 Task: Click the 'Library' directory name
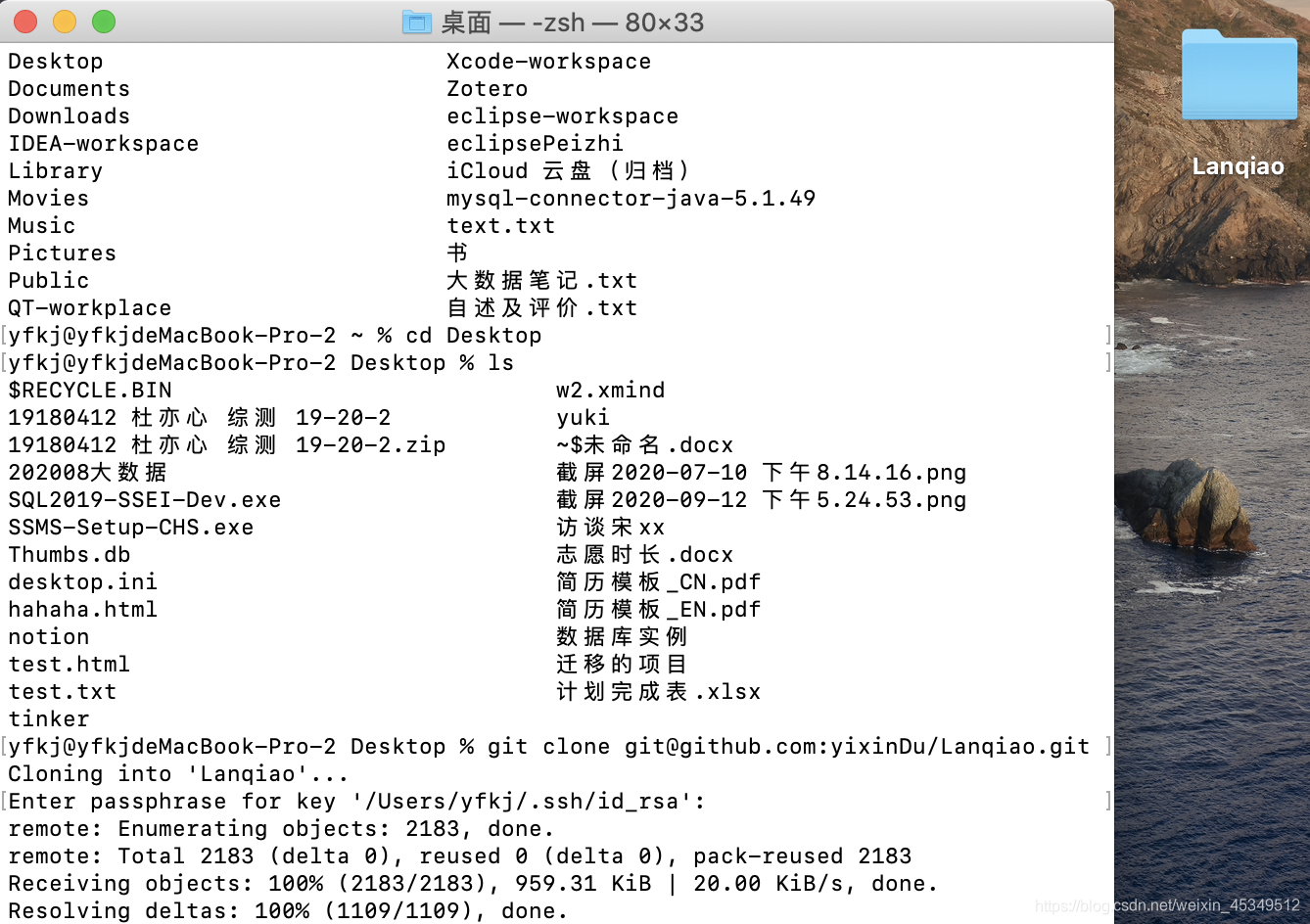(x=55, y=170)
